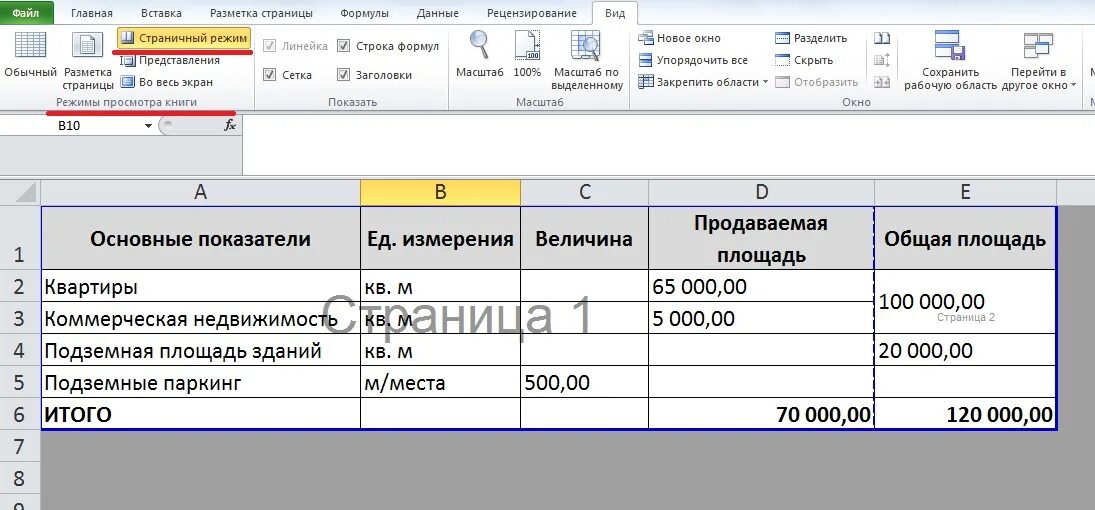Select column E header
The width and height of the screenshot is (1095, 510).
[965, 193]
